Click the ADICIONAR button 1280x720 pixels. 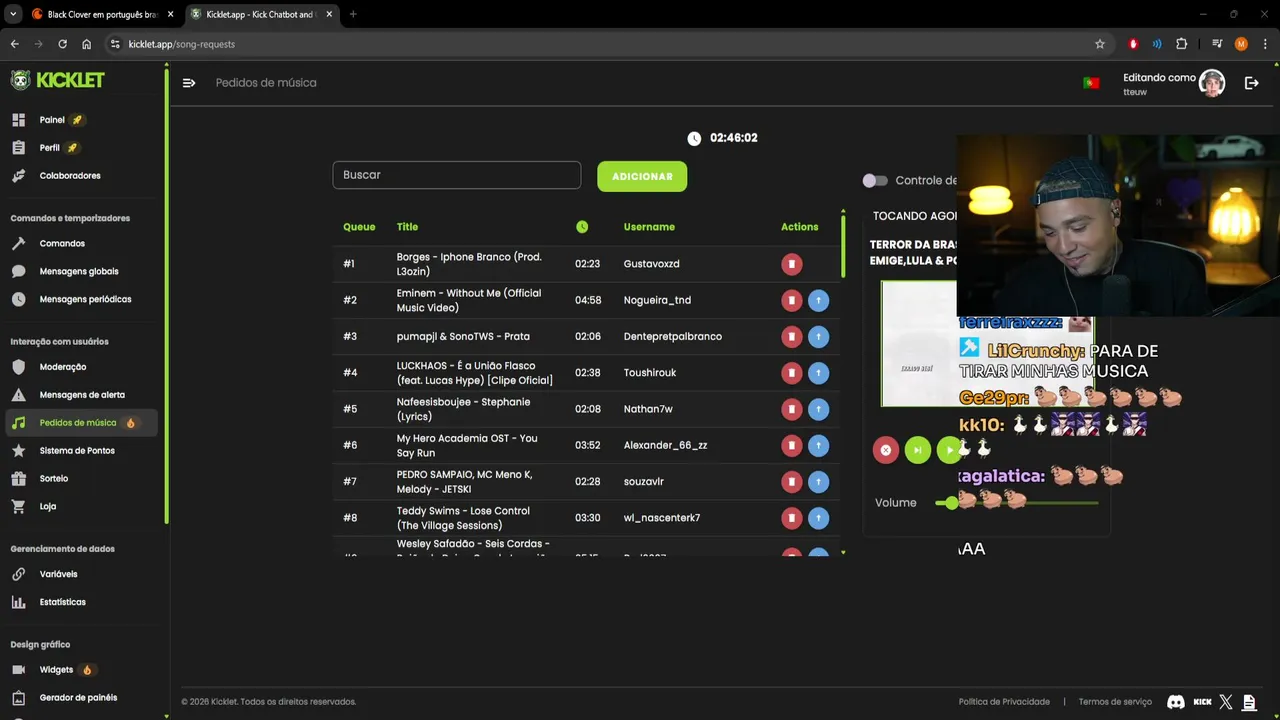click(642, 176)
